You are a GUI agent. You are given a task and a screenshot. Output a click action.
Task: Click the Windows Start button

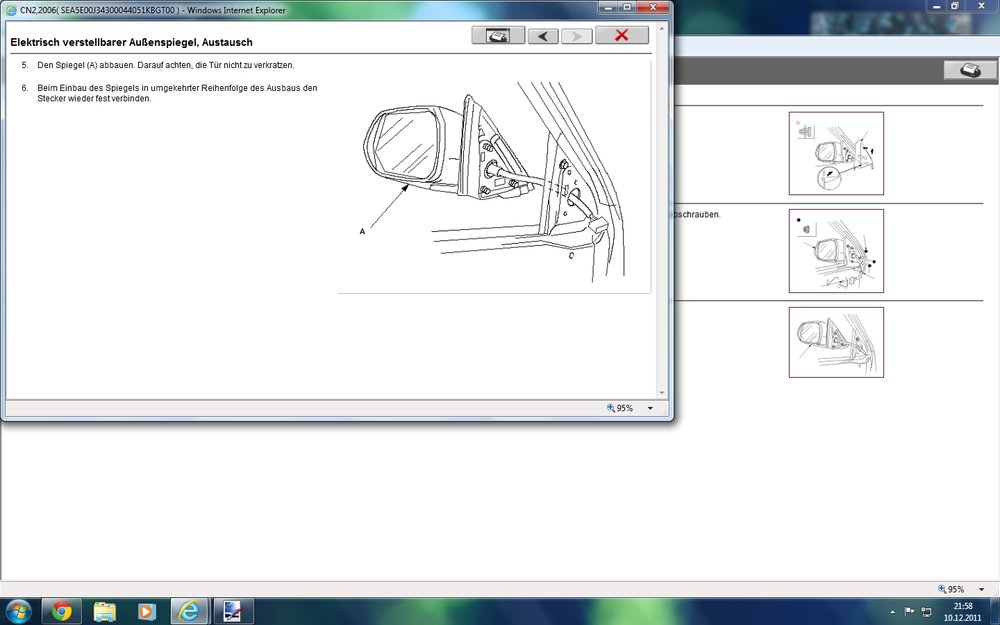(x=18, y=610)
